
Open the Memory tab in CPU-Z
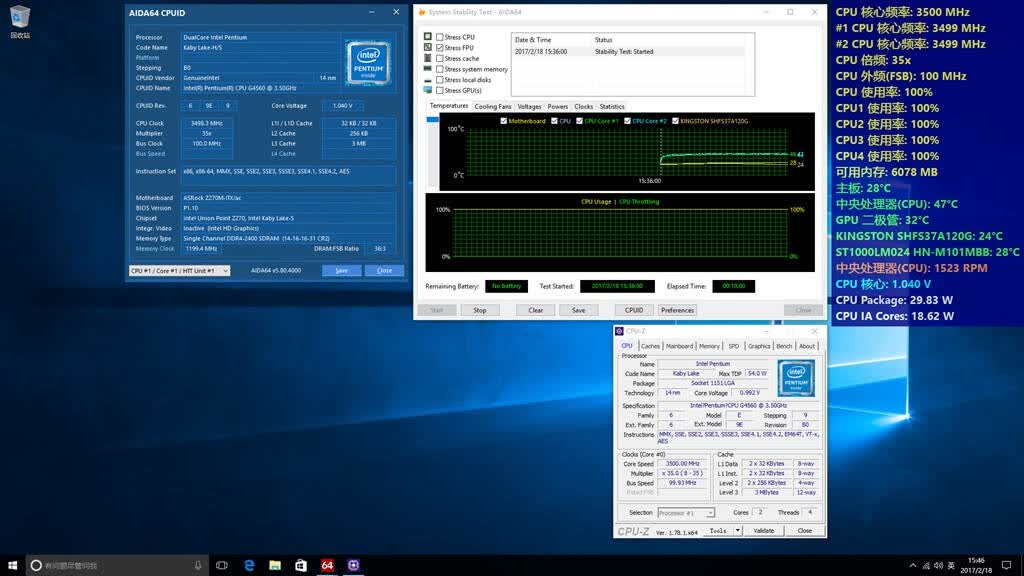point(709,346)
